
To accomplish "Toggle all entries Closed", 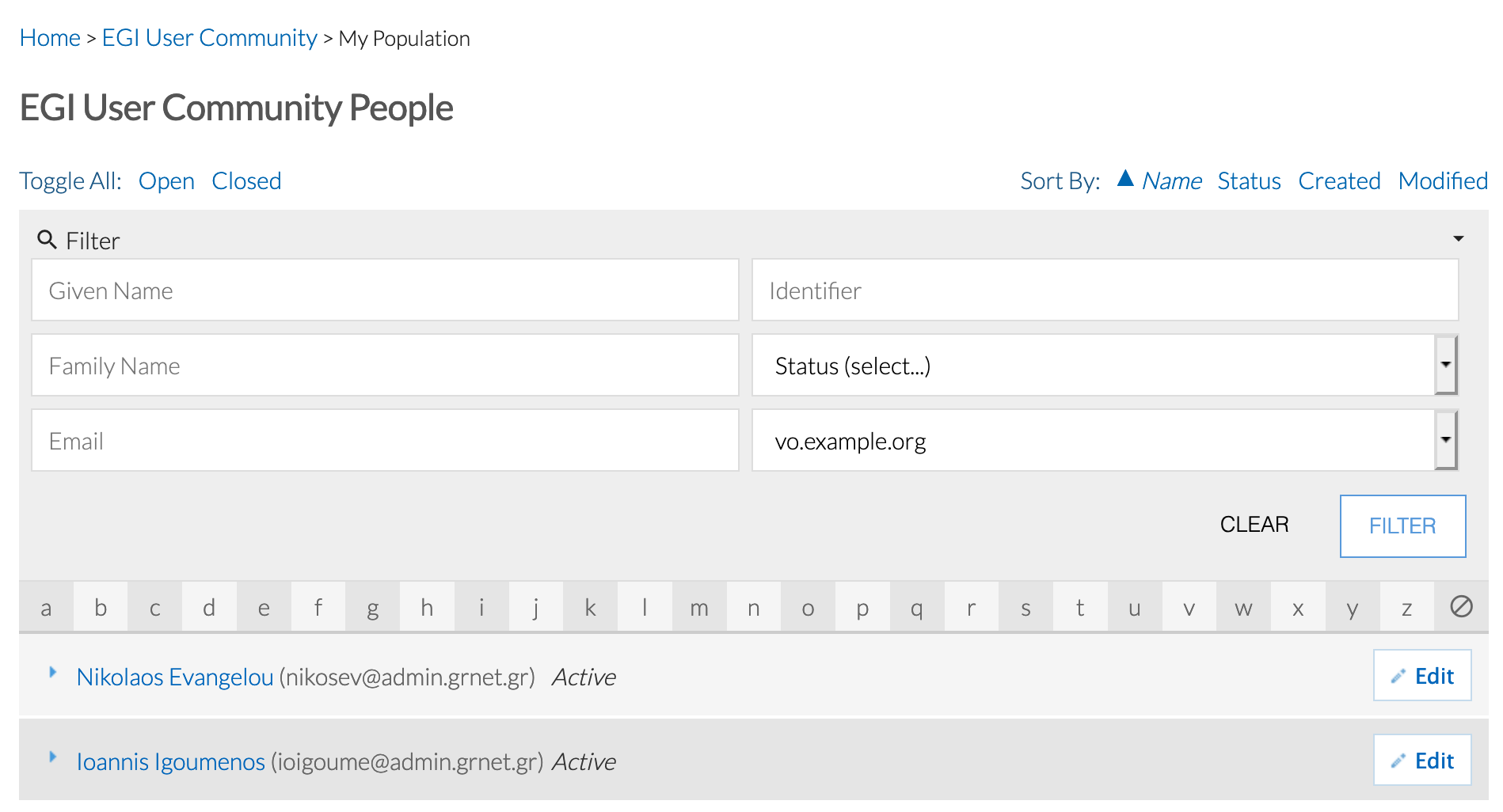I will (x=246, y=181).
